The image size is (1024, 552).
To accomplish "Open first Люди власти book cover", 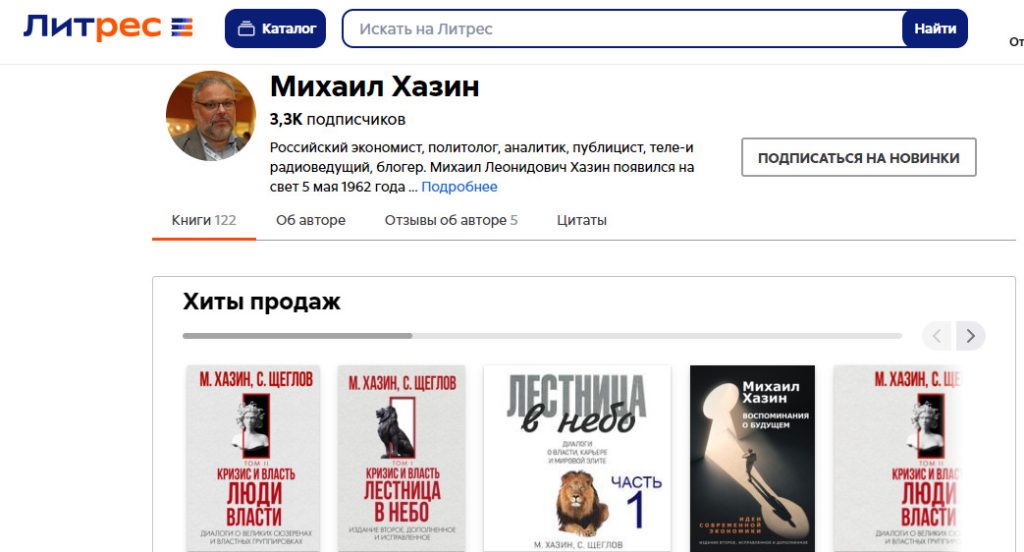I will point(253,459).
